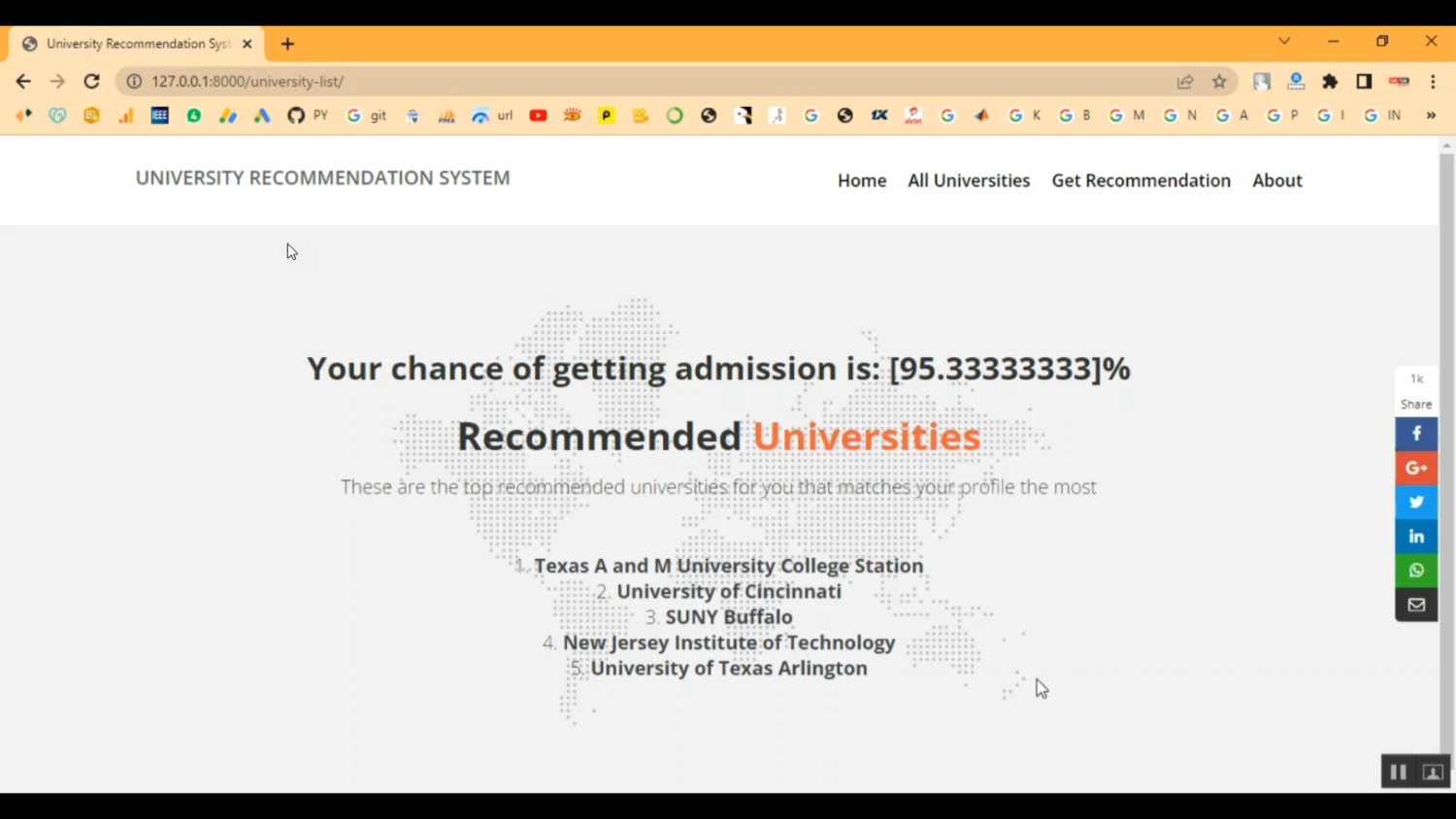The height and width of the screenshot is (819, 1456).
Task: Open the 1X bookmark
Action: (x=879, y=115)
